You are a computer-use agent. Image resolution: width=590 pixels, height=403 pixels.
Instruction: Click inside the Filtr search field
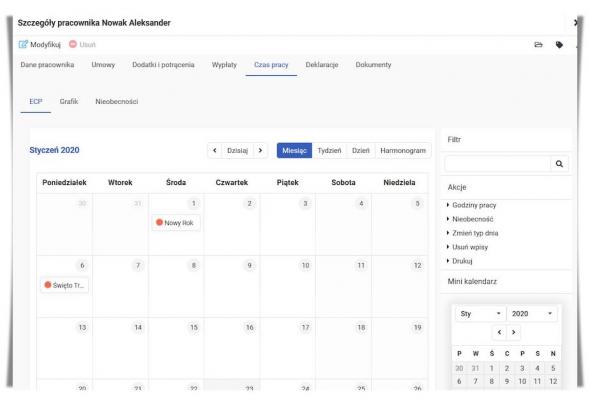click(497, 164)
